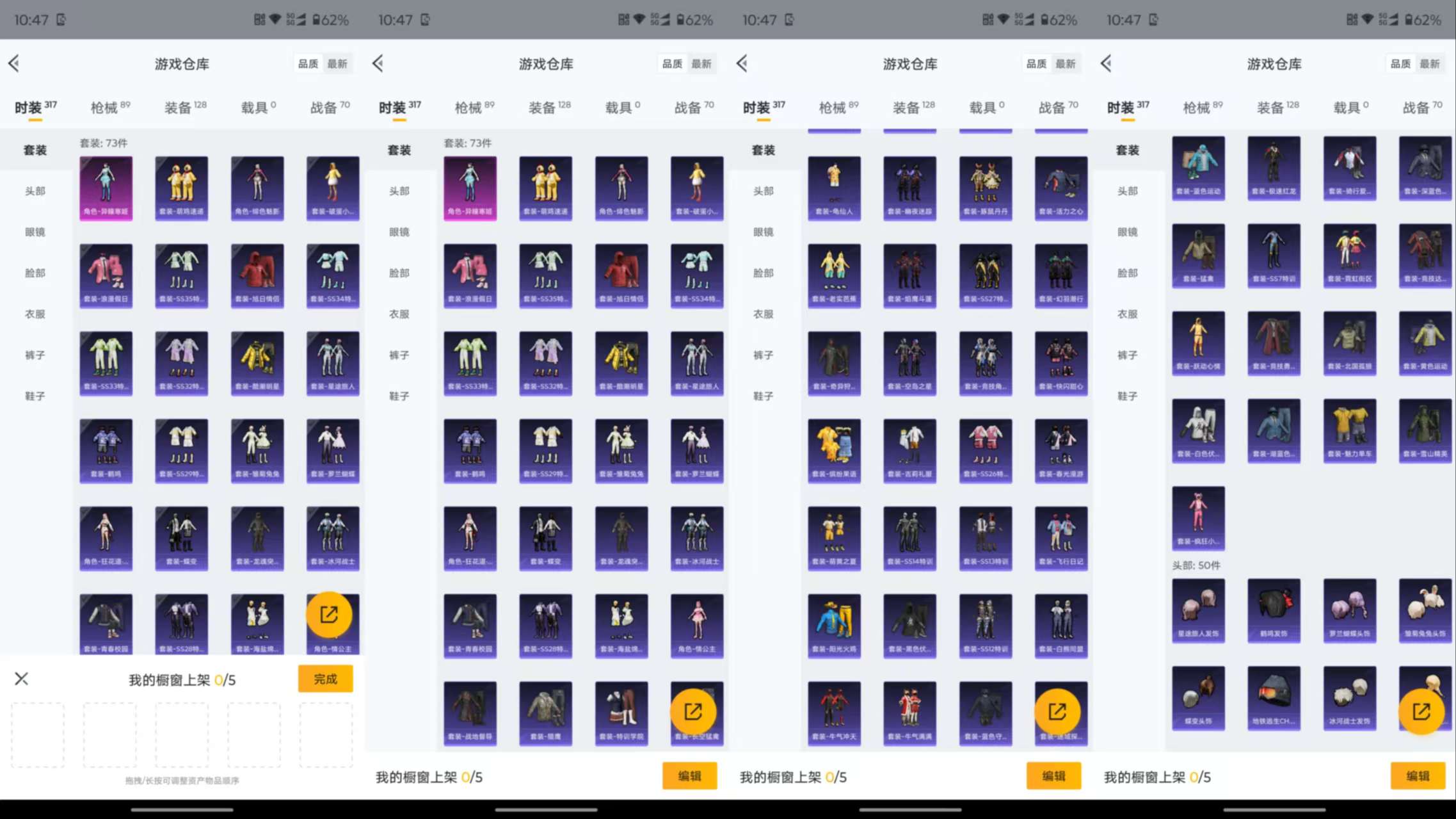Viewport: 1456px width, 819px height.
Task: Close the 我的橱窗上架 panel with the X
Action: pyautogui.click(x=21, y=678)
